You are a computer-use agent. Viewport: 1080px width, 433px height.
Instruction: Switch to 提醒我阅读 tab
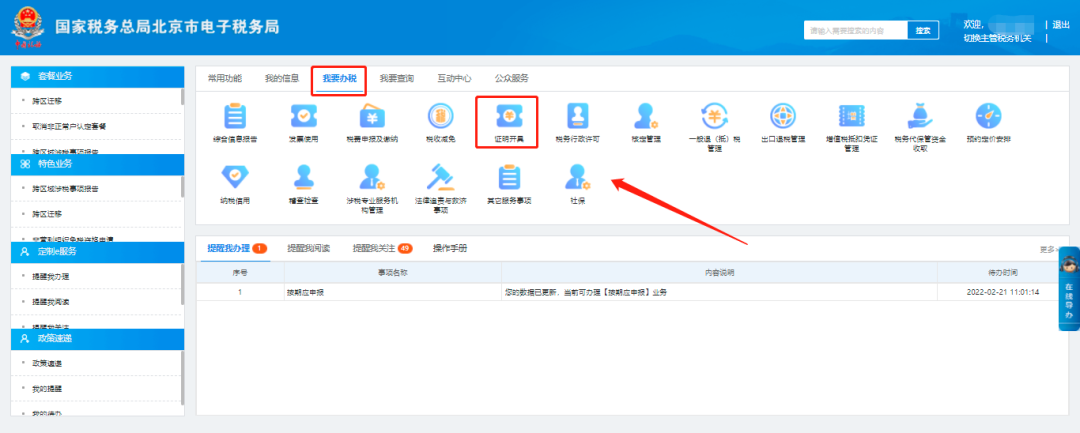point(309,249)
